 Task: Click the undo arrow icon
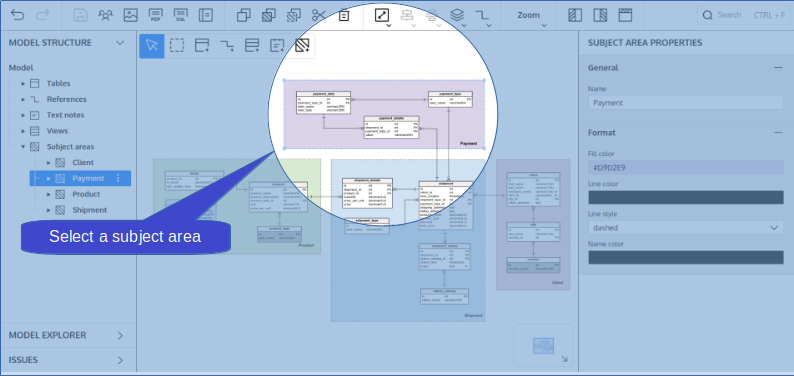[x=17, y=15]
